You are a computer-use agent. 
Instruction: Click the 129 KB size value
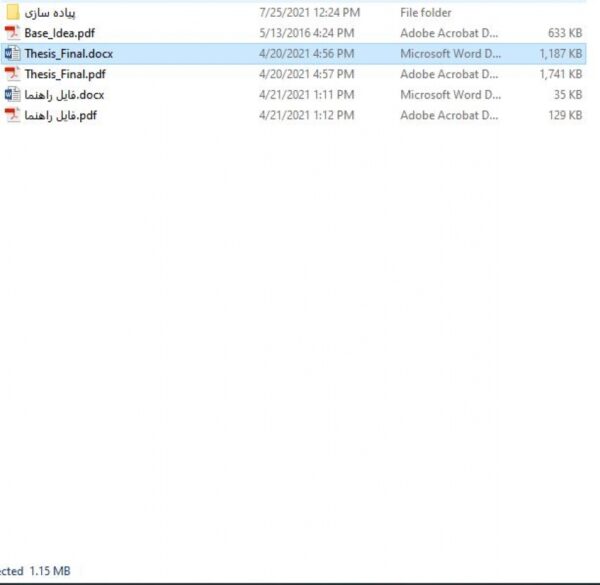(565, 116)
